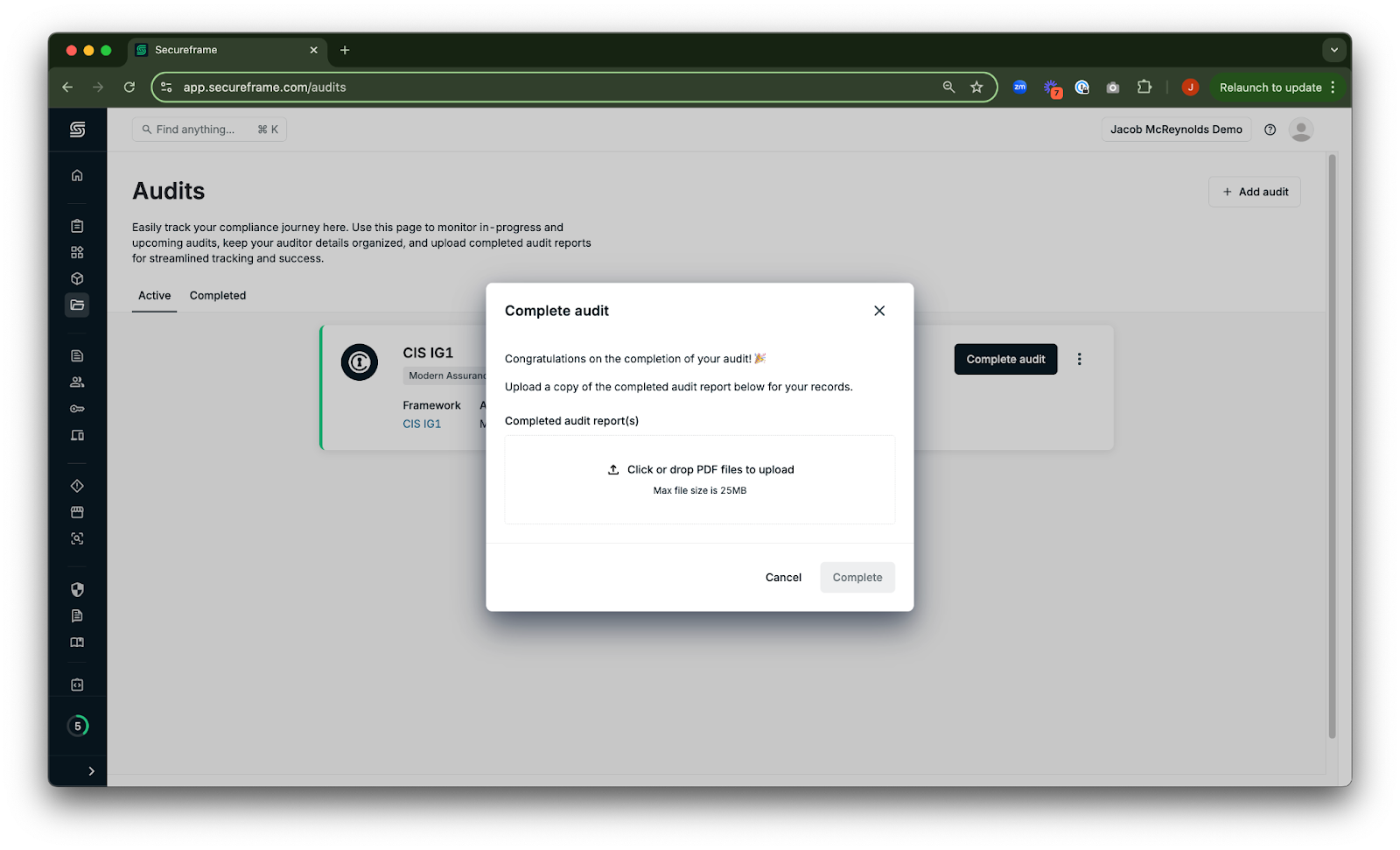1400x850 pixels.
Task: Open the diamond-shaped icon in sidebar
Action: [x=77, y=486]
